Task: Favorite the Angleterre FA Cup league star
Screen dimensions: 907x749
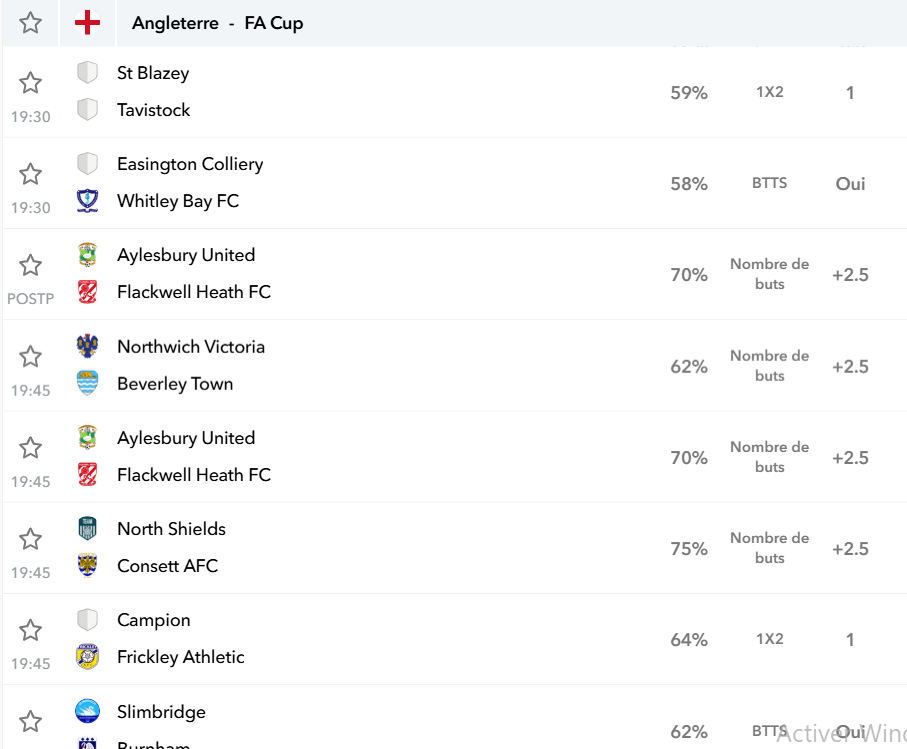Action: tap(30, 23)
